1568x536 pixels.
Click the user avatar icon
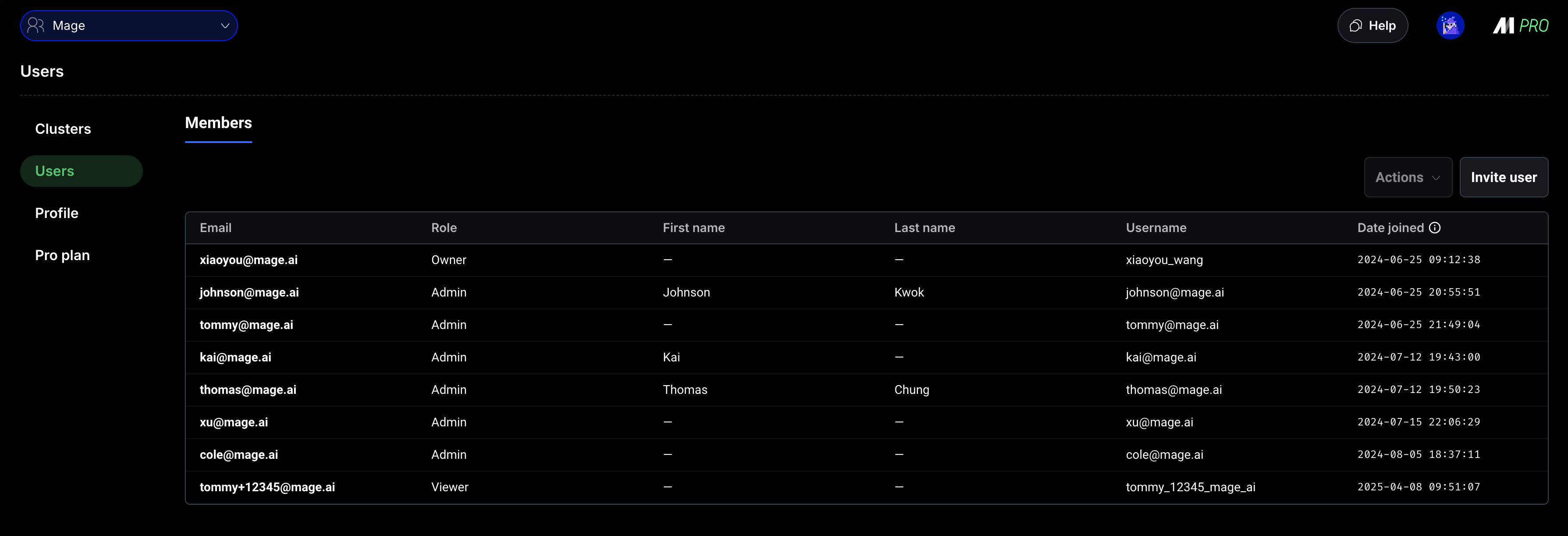(1450, 25)
